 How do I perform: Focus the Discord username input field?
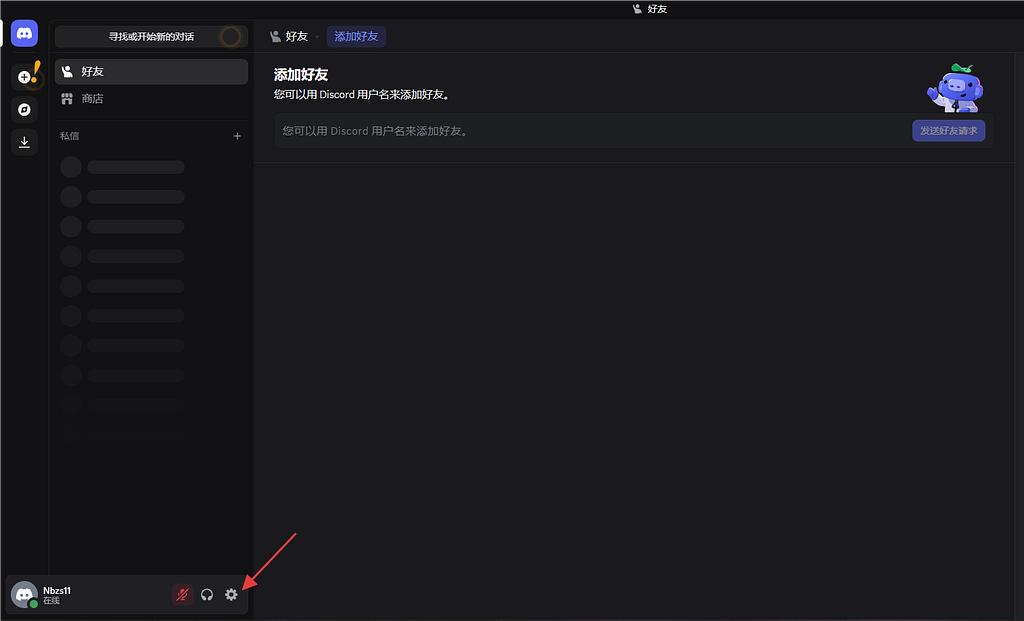[x=590, y=131]
